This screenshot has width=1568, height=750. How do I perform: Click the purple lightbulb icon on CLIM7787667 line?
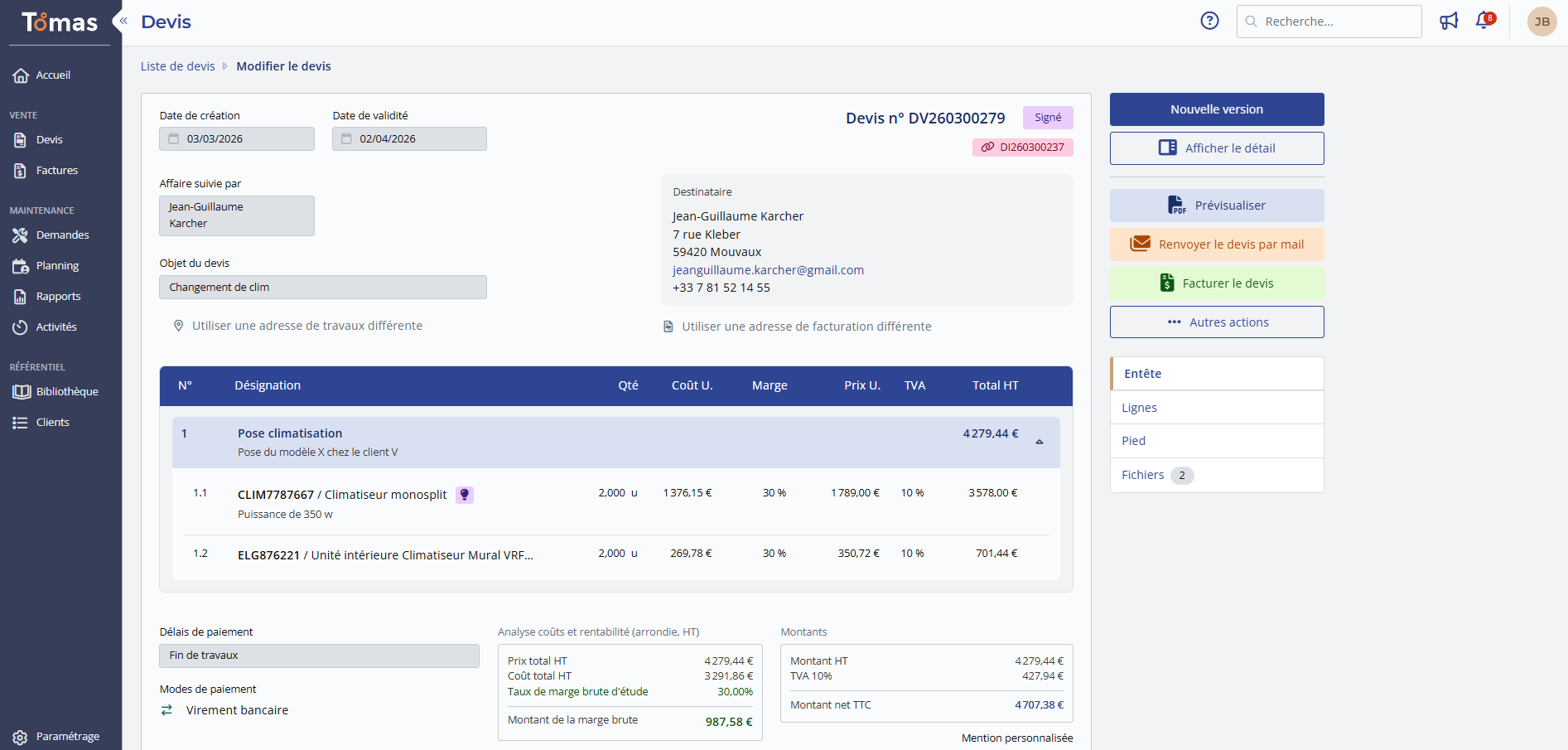tap(465, 495)
